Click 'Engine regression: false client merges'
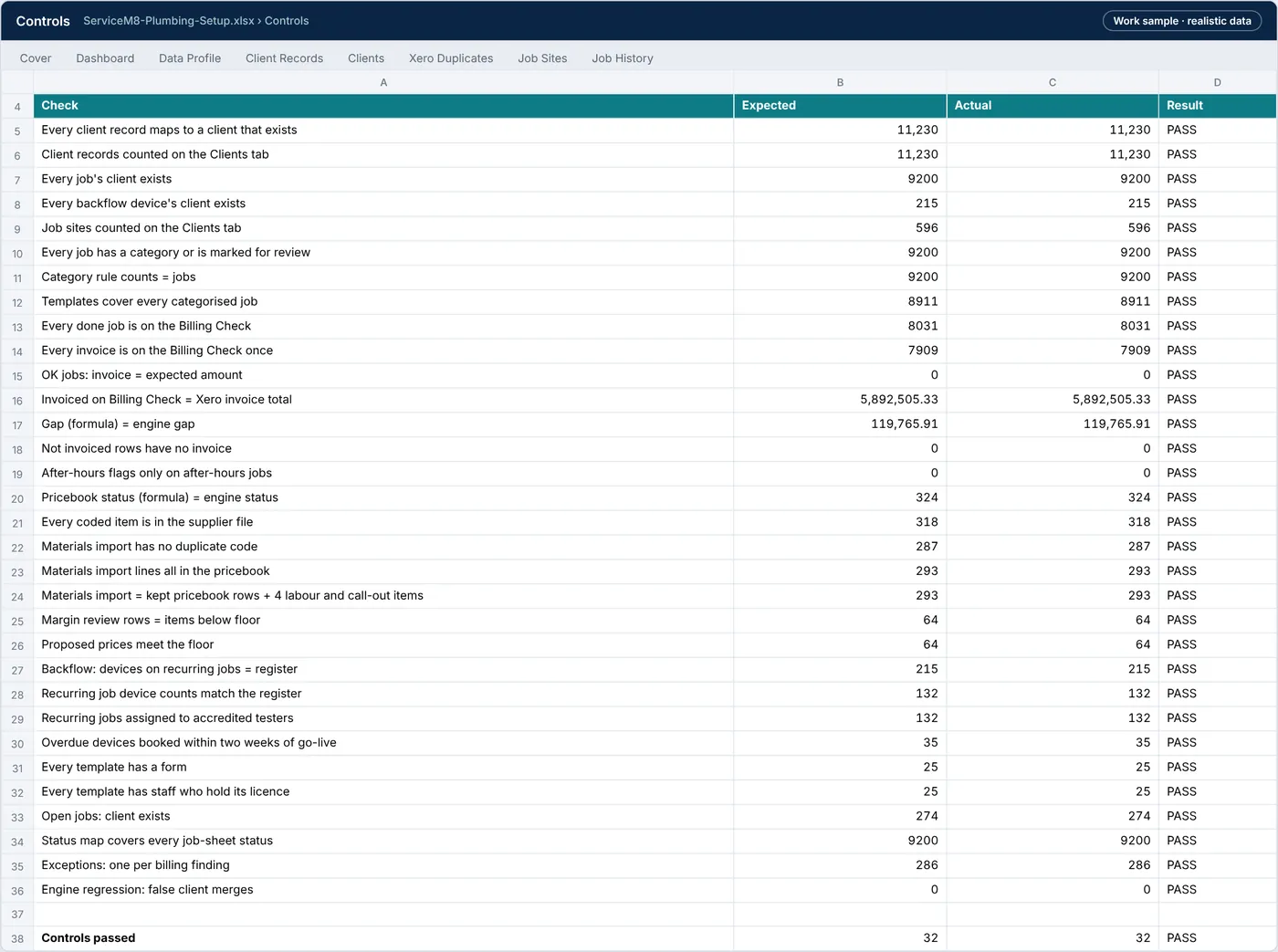 [x=383, y=890]
